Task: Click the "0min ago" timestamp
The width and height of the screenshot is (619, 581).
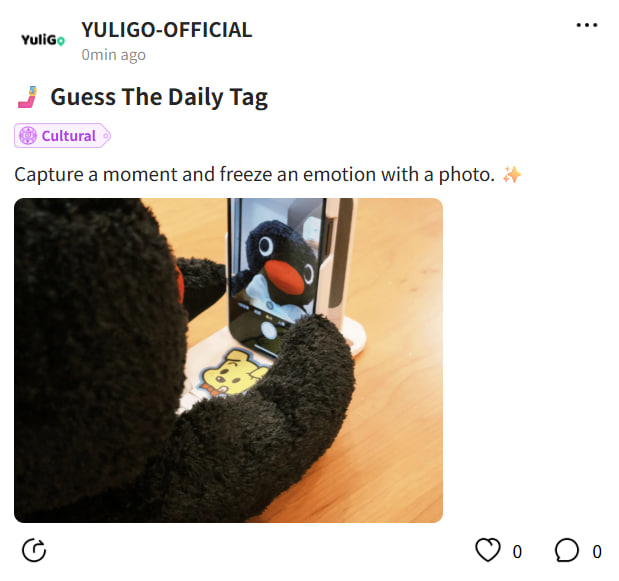Action: [113, 55]
